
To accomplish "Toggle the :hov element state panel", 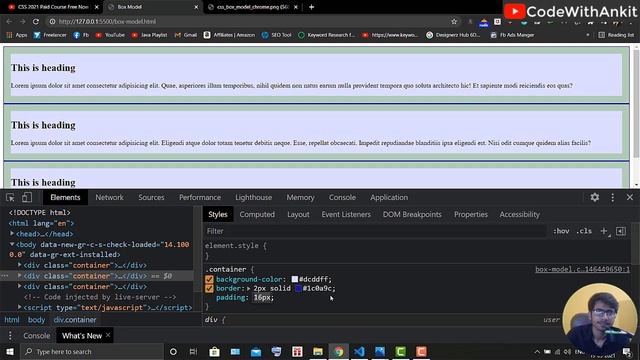I will coord(561,231).
